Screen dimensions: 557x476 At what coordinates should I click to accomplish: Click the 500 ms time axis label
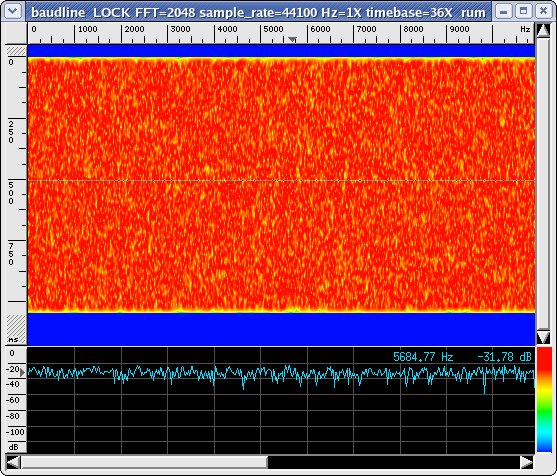11,193
